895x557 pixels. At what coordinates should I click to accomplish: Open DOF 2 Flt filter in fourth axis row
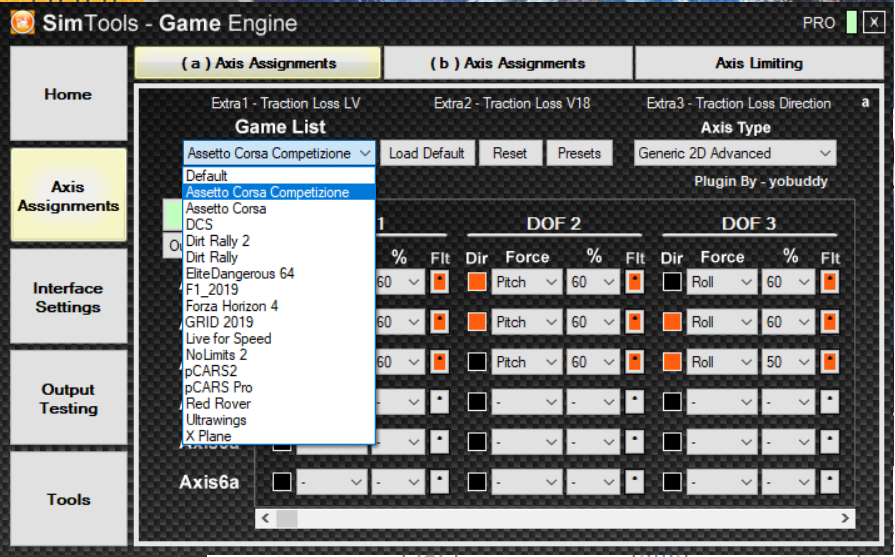pos(635,402)
